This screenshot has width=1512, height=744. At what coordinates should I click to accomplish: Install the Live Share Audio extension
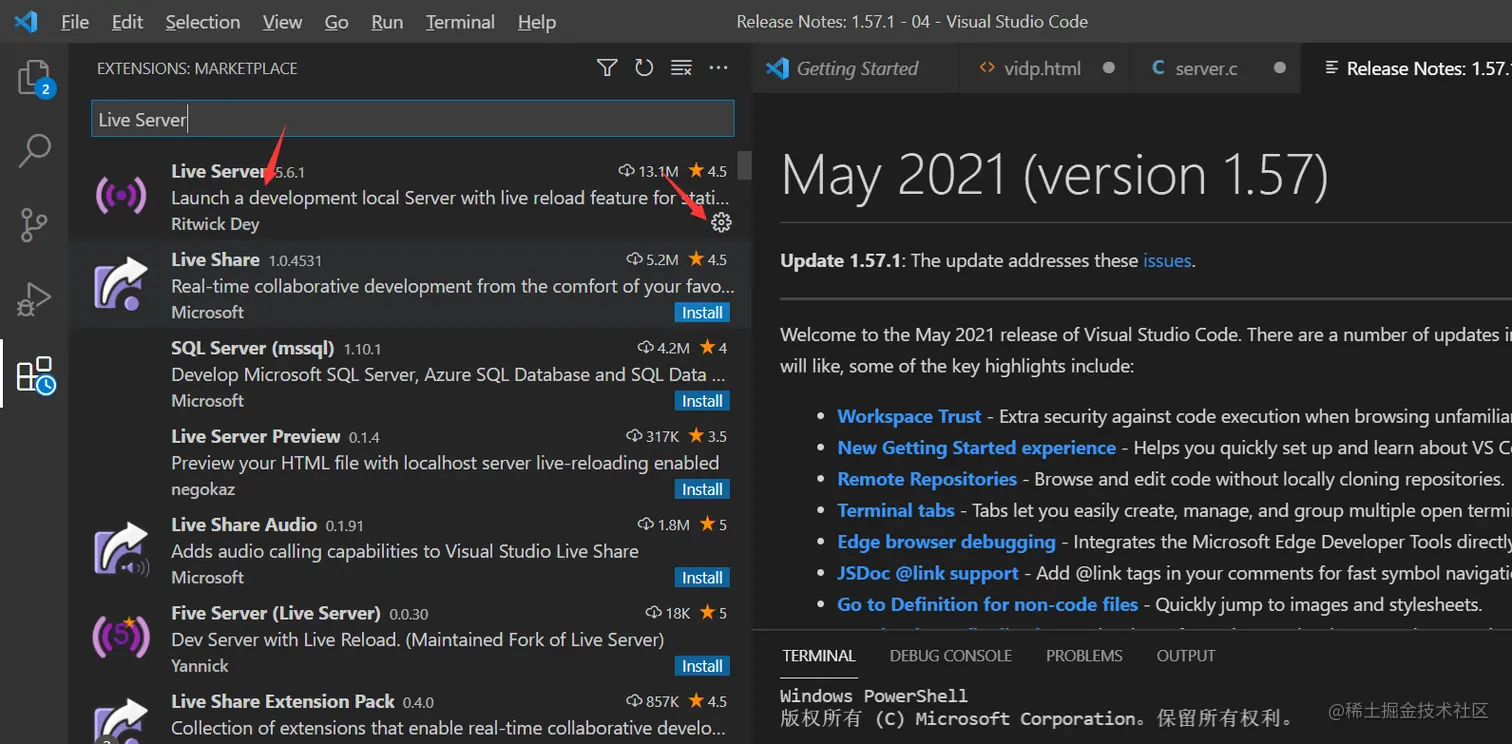click(x=702, y=577)
